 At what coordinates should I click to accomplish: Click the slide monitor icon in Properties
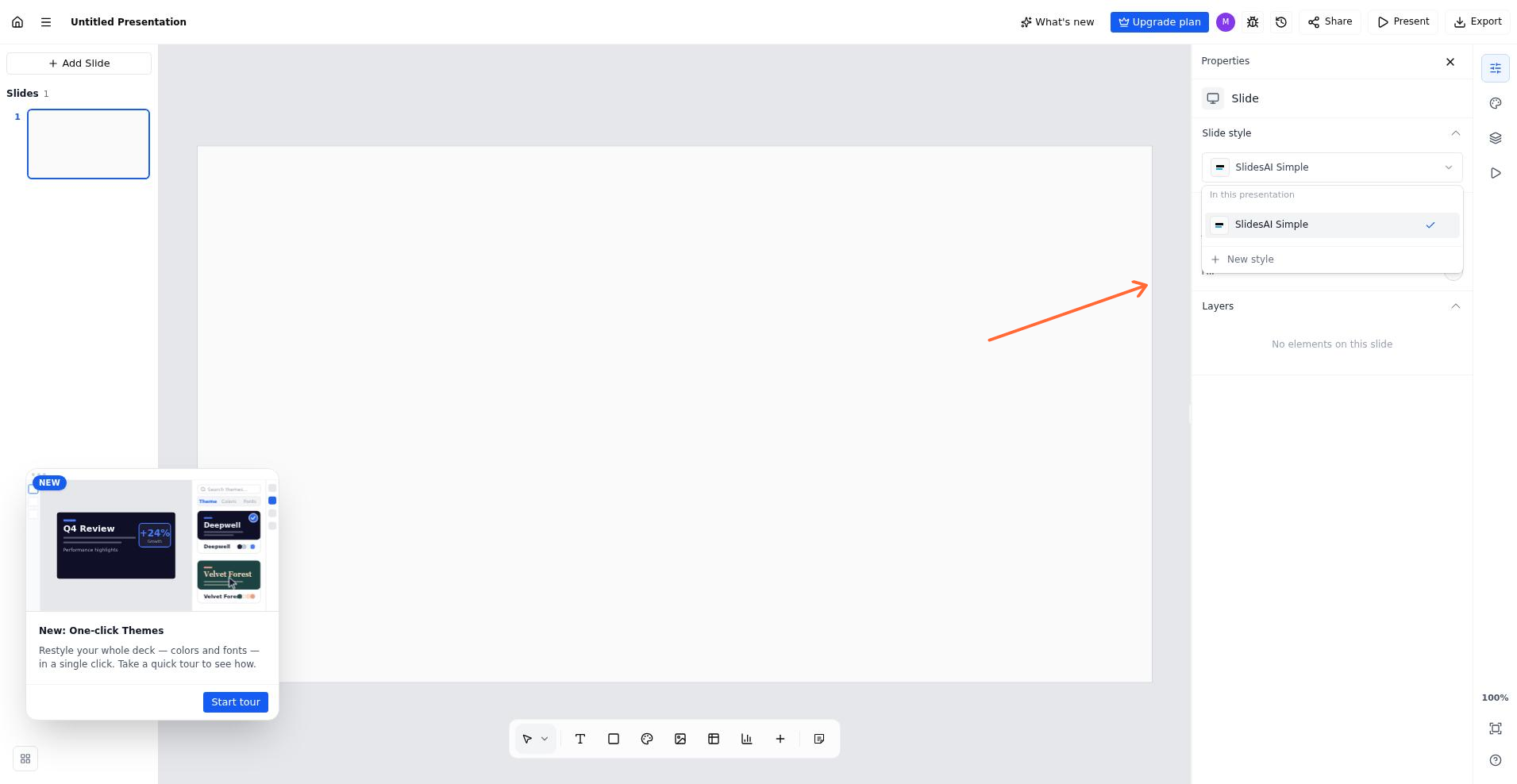pos(1213,98)
